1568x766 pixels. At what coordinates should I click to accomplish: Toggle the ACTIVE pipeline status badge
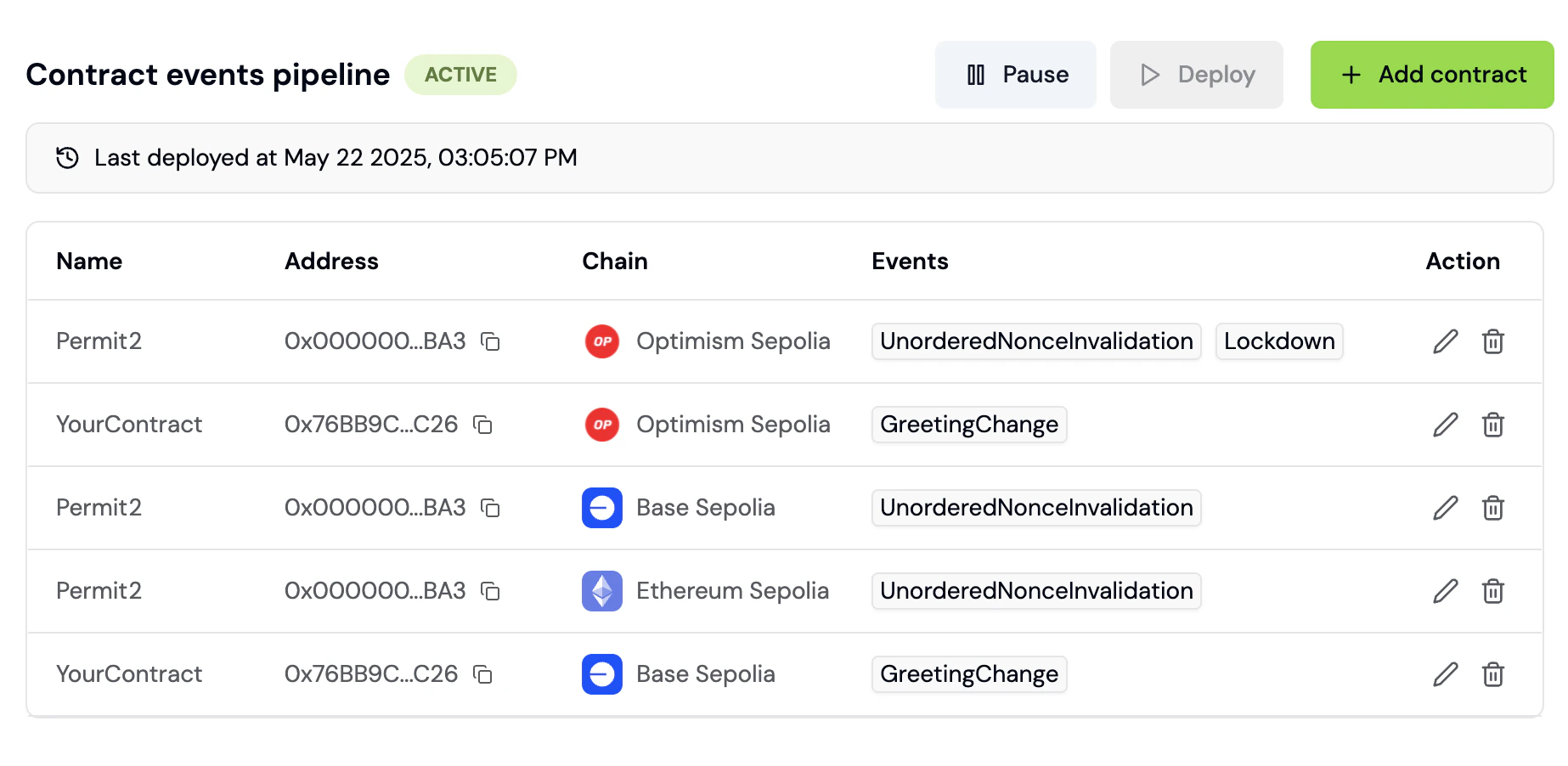(460, 74)
